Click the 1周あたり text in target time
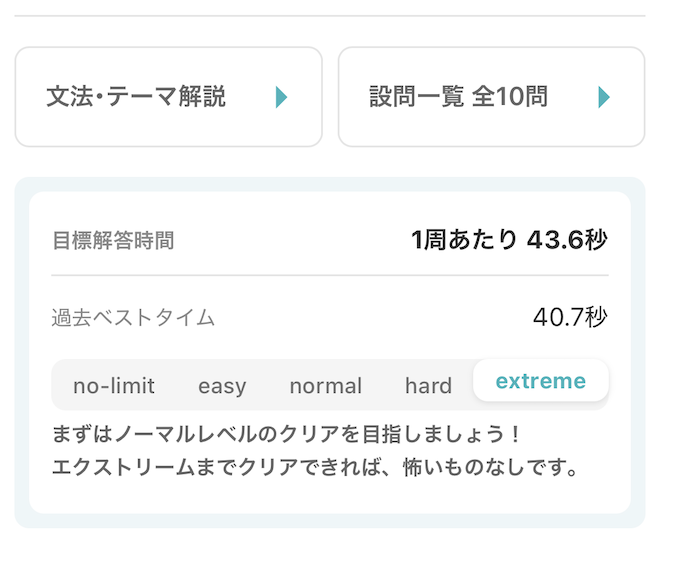Image resolution: width=678 pixels, height=574 pixels. (464, 240)
